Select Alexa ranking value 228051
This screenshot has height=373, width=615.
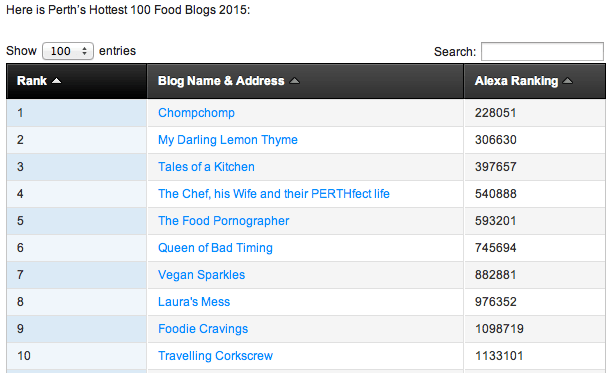[x=495, y=113]
